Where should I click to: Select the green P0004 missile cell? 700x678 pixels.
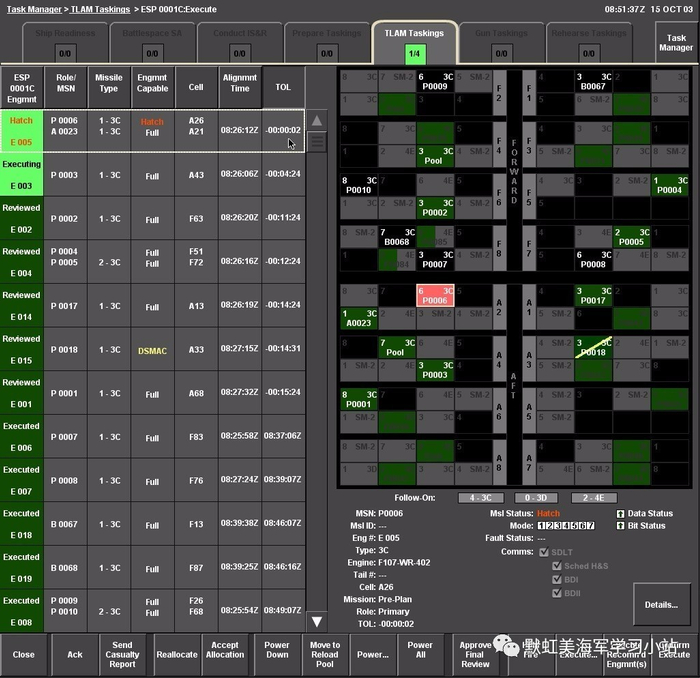tap(669, 184)
